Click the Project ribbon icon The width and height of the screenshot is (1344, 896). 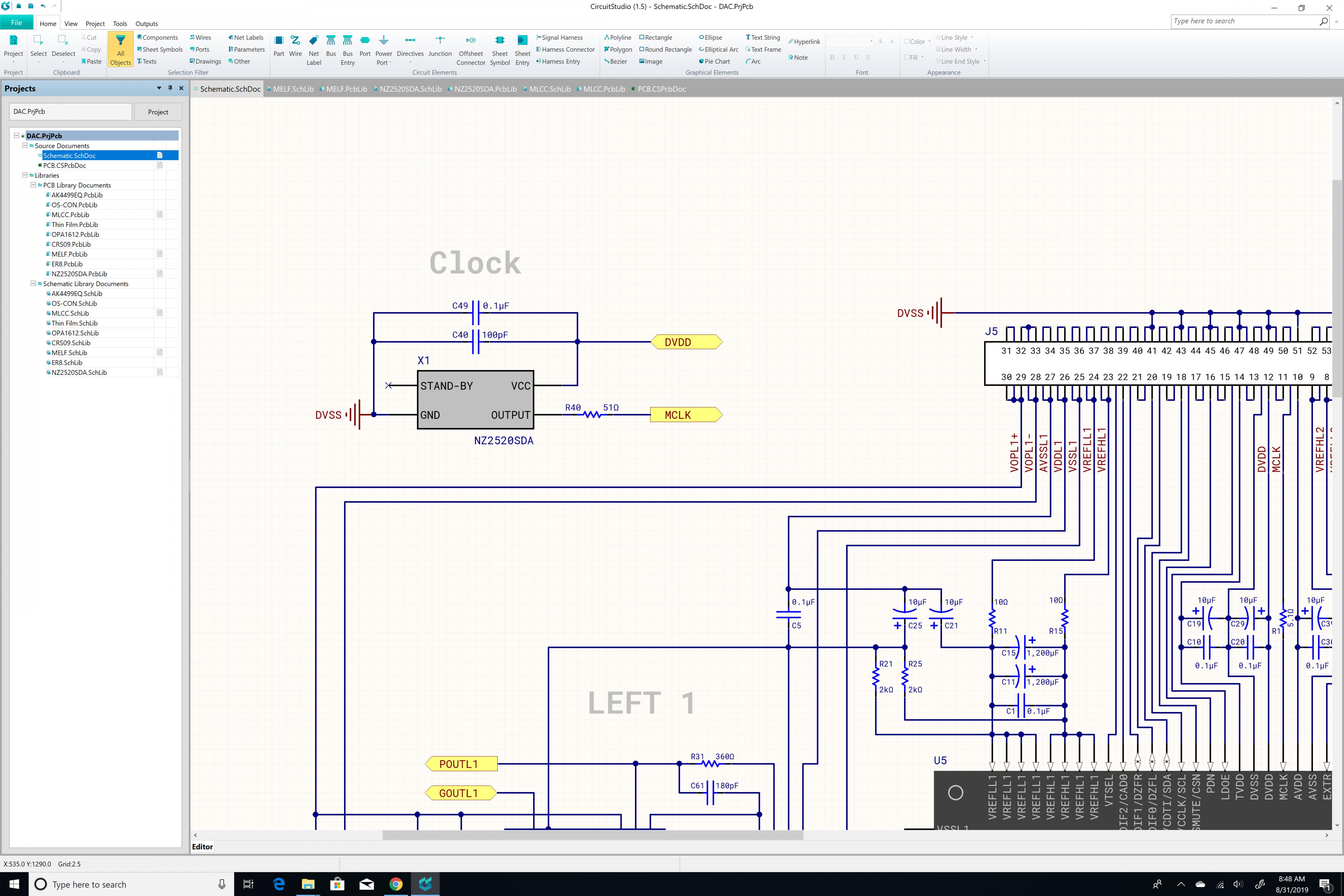point(13,41)
